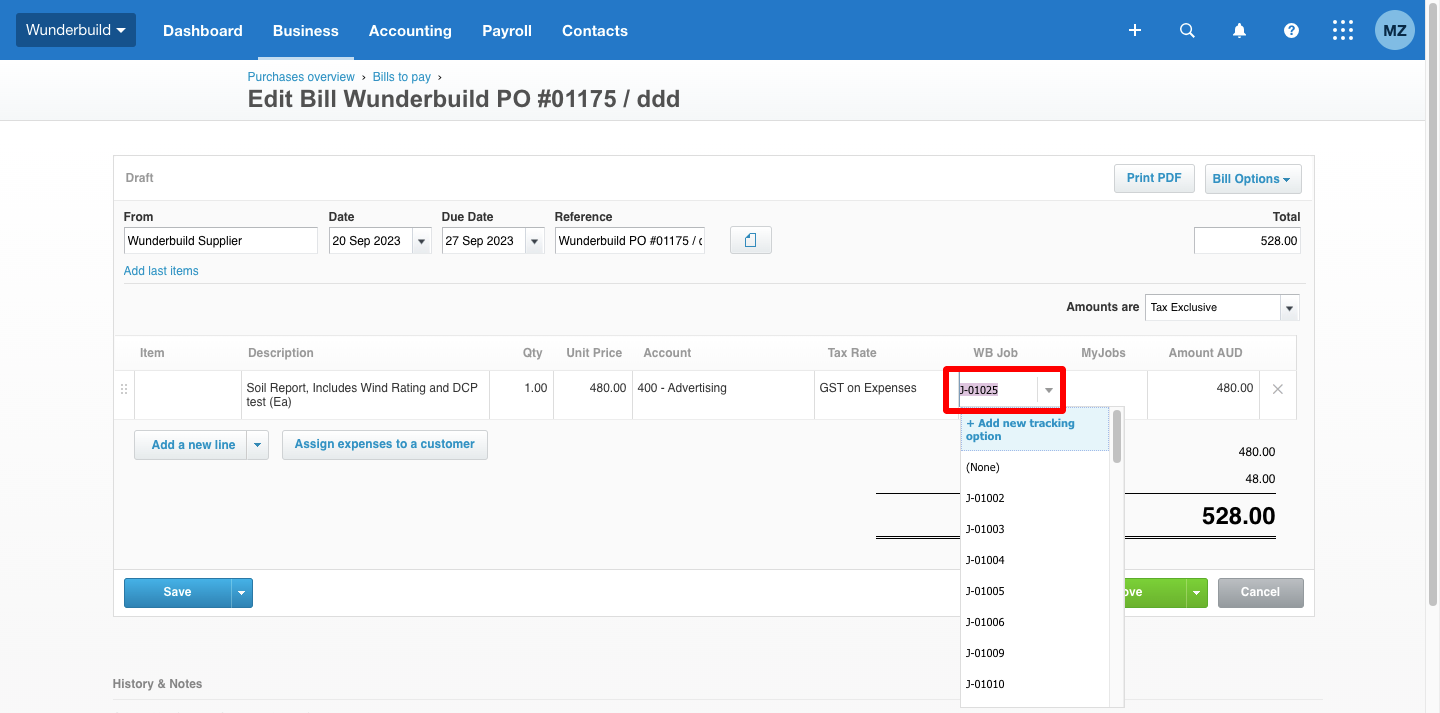Grab the line drag handle icon

[125, 390]
